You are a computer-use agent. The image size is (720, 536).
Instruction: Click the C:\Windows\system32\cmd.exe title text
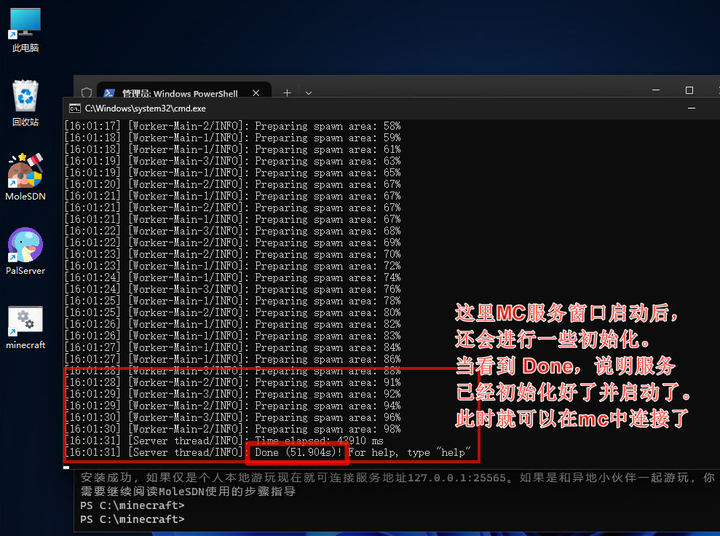(145, 108)
